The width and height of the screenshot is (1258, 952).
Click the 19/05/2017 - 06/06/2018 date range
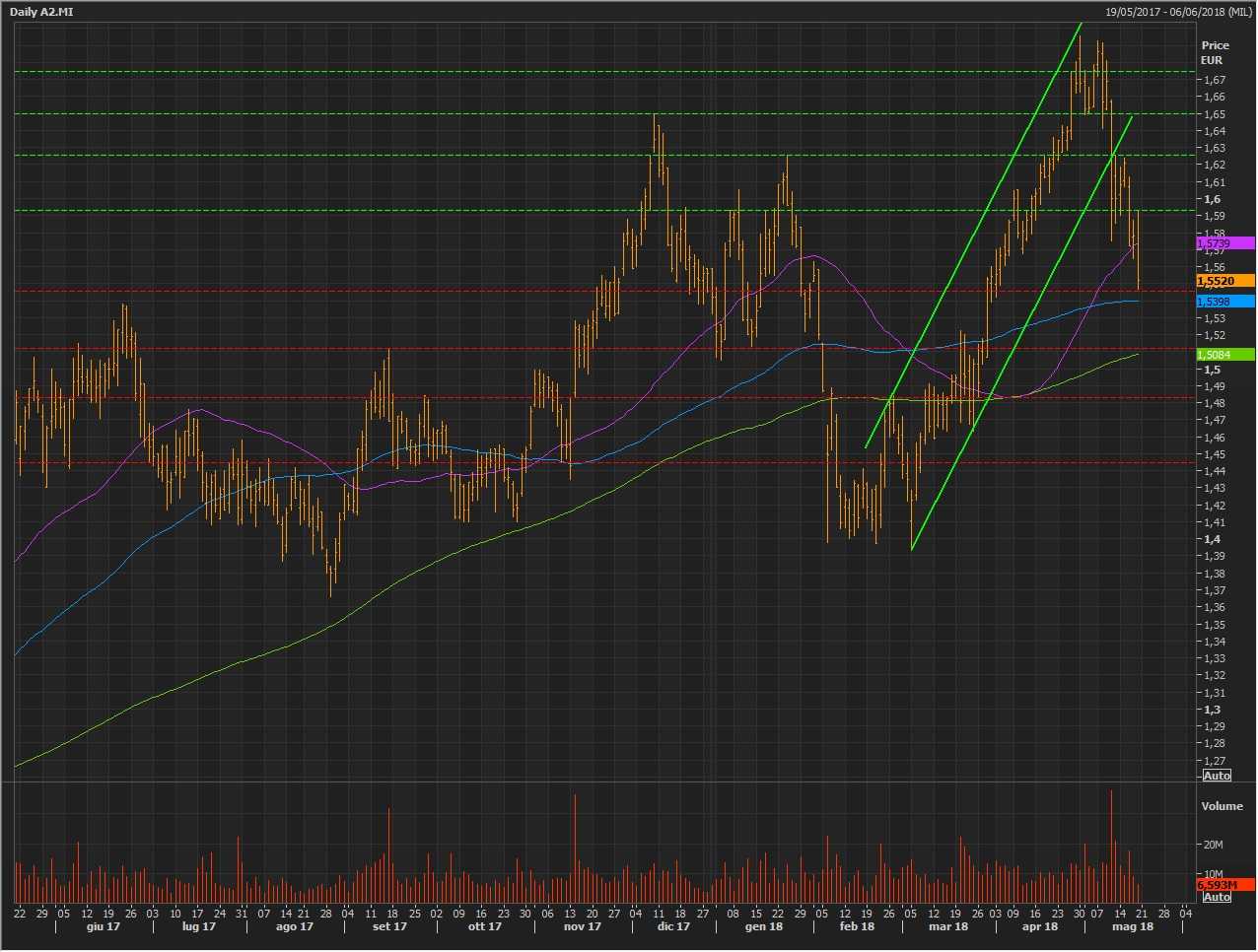coord(1178,12)
